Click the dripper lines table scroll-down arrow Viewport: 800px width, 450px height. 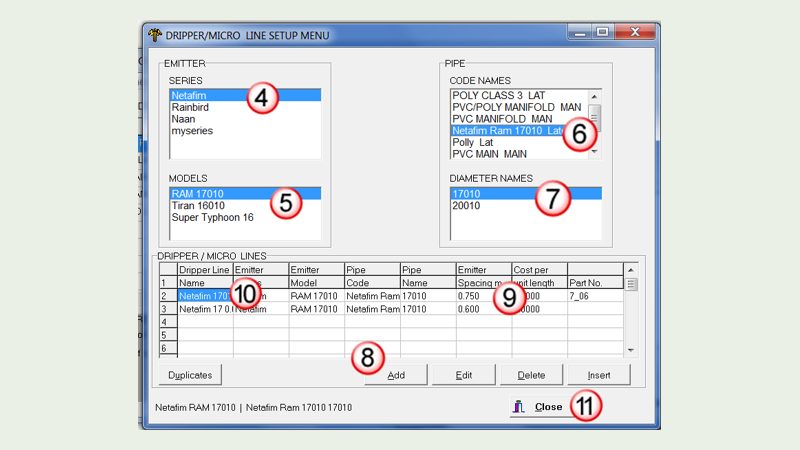[x=631, y=350]
